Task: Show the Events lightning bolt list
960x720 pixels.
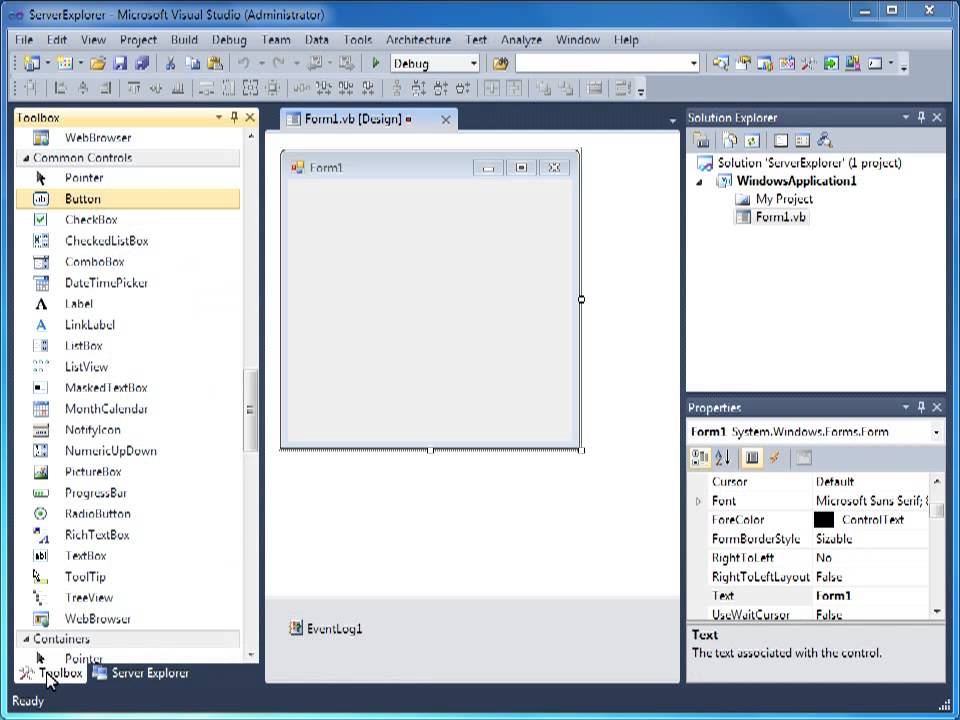Action: pos(775,457)
